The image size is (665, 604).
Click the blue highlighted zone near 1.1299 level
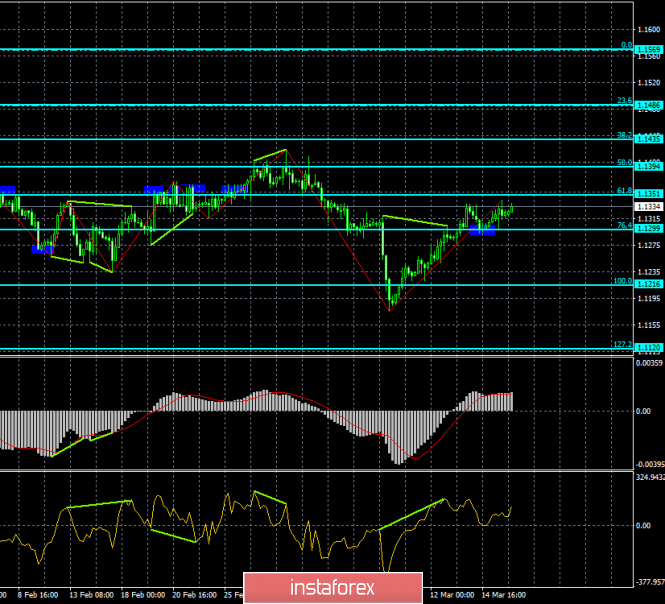tap(482, 230)
